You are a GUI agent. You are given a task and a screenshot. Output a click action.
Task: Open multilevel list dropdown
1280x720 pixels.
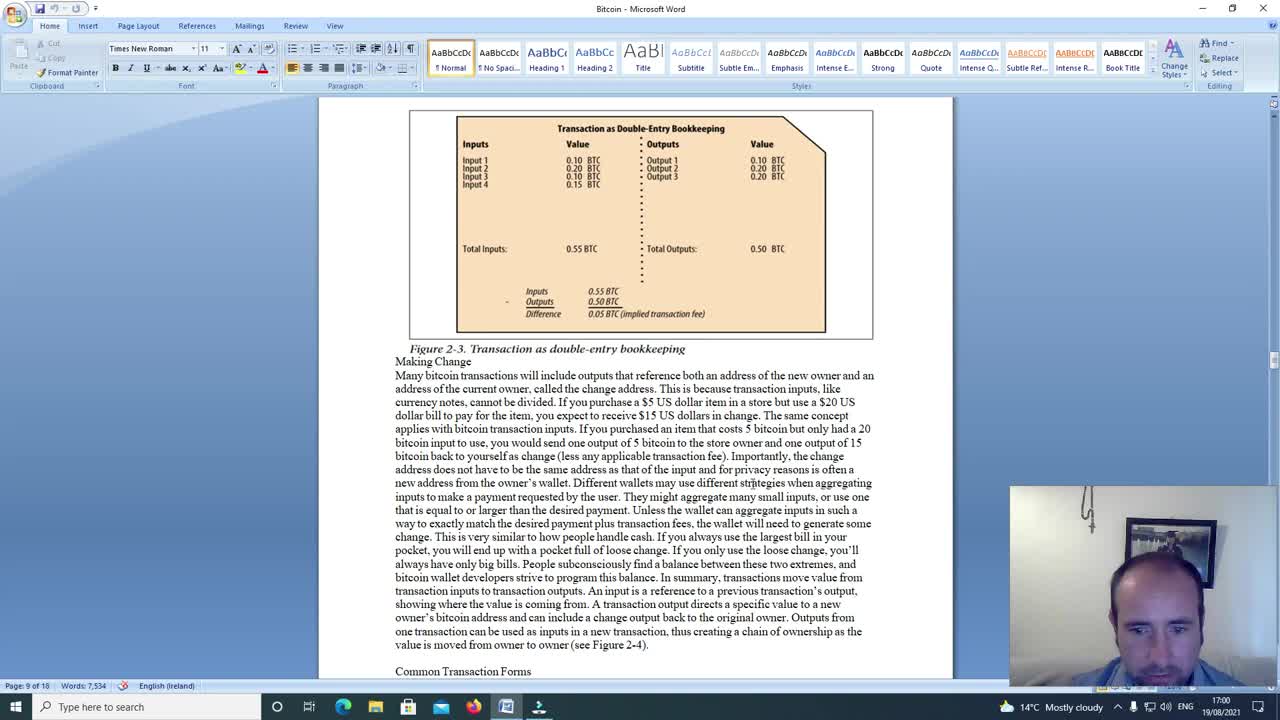tap(347, 49)
